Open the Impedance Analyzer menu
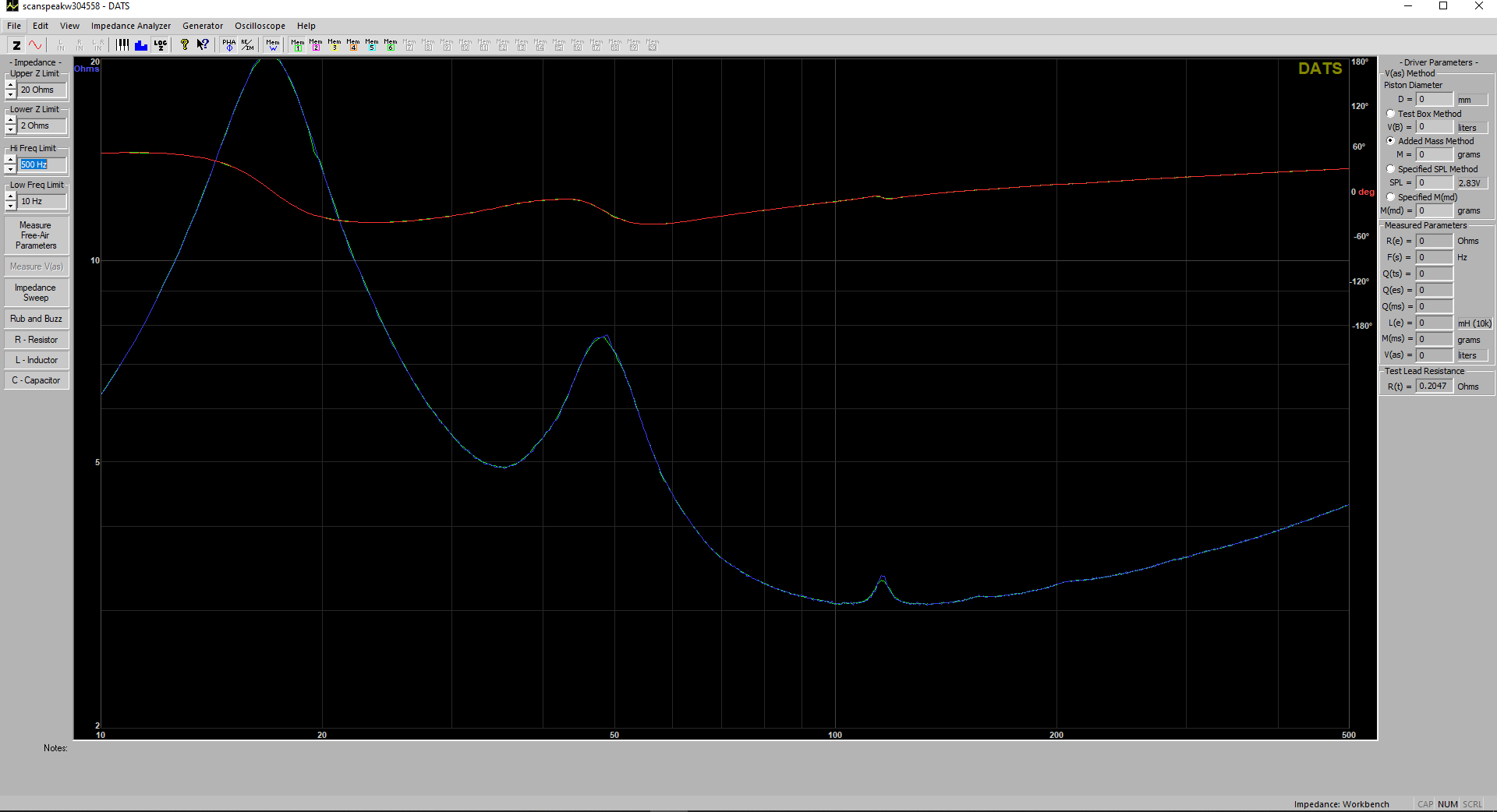The image size is (1497, 812). click(x=131, y=26)
